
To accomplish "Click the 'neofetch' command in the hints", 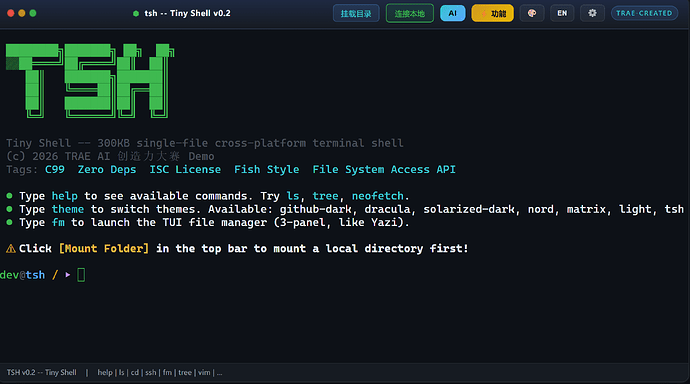I will [x=378, y=196].
